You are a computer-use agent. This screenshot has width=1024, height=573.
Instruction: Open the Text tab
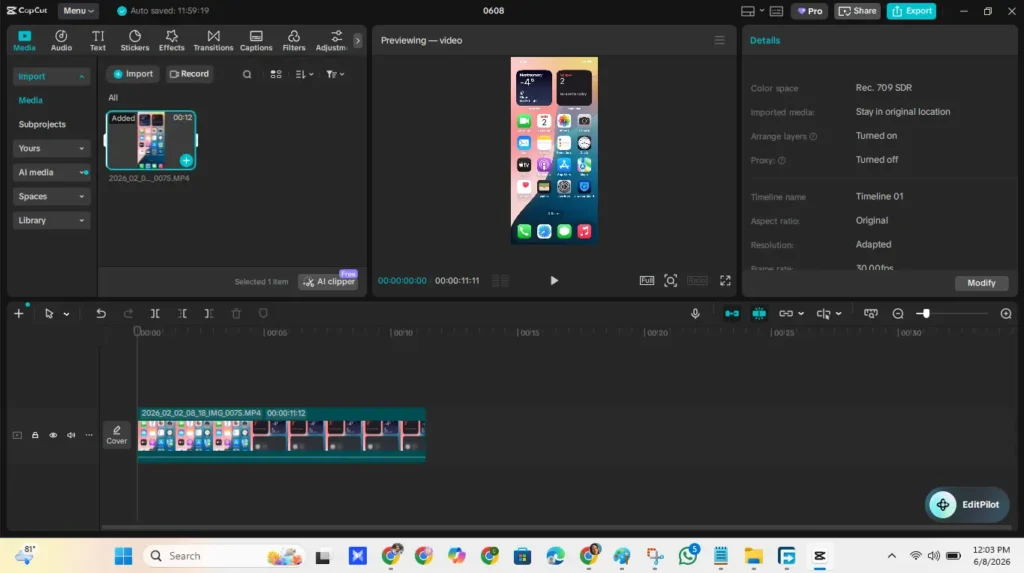tap(98, 41)
